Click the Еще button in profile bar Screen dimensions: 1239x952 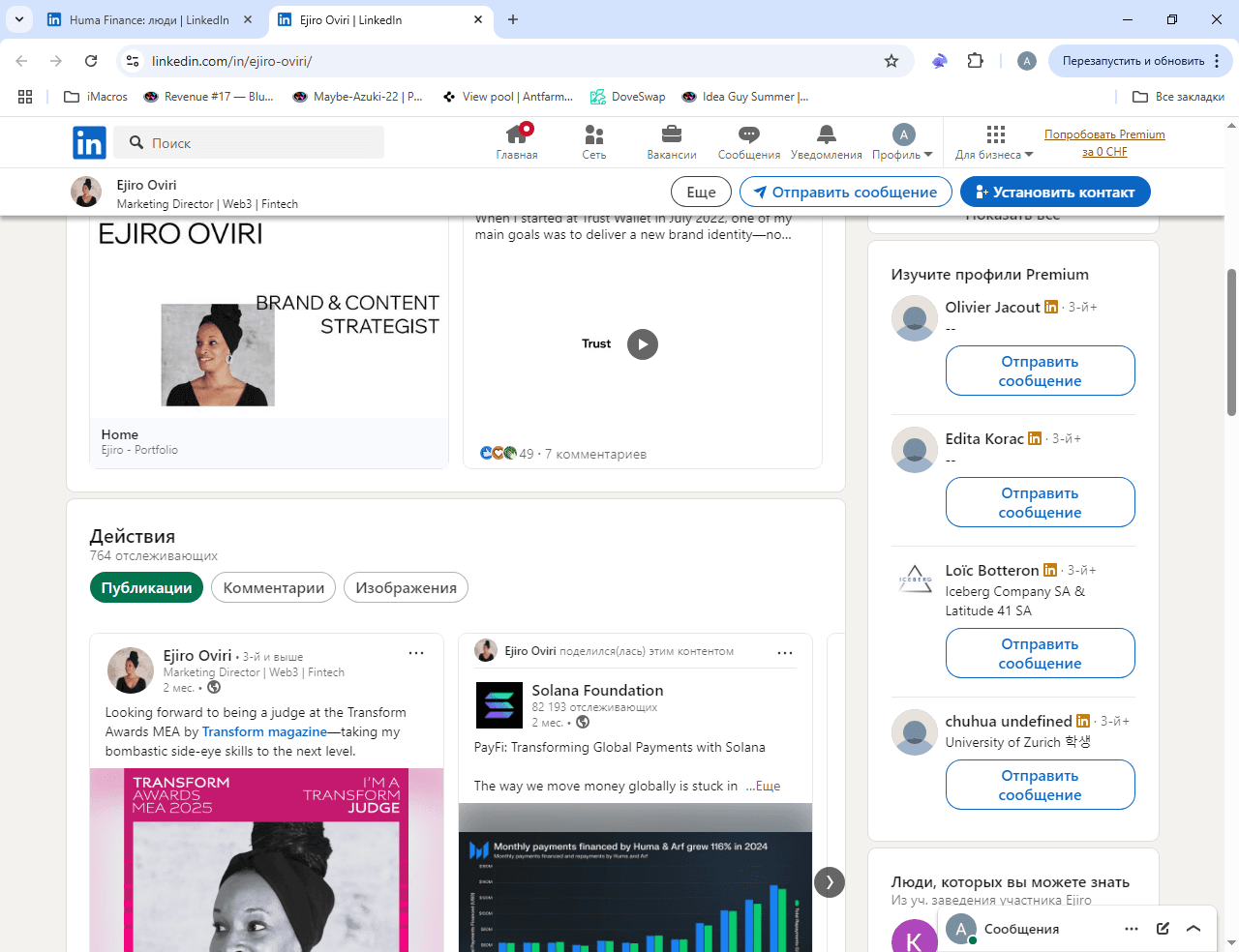701,192
